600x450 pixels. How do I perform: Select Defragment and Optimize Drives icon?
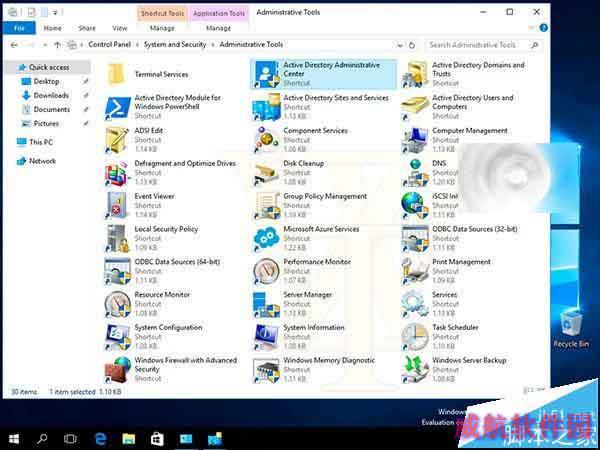point(117,173)
